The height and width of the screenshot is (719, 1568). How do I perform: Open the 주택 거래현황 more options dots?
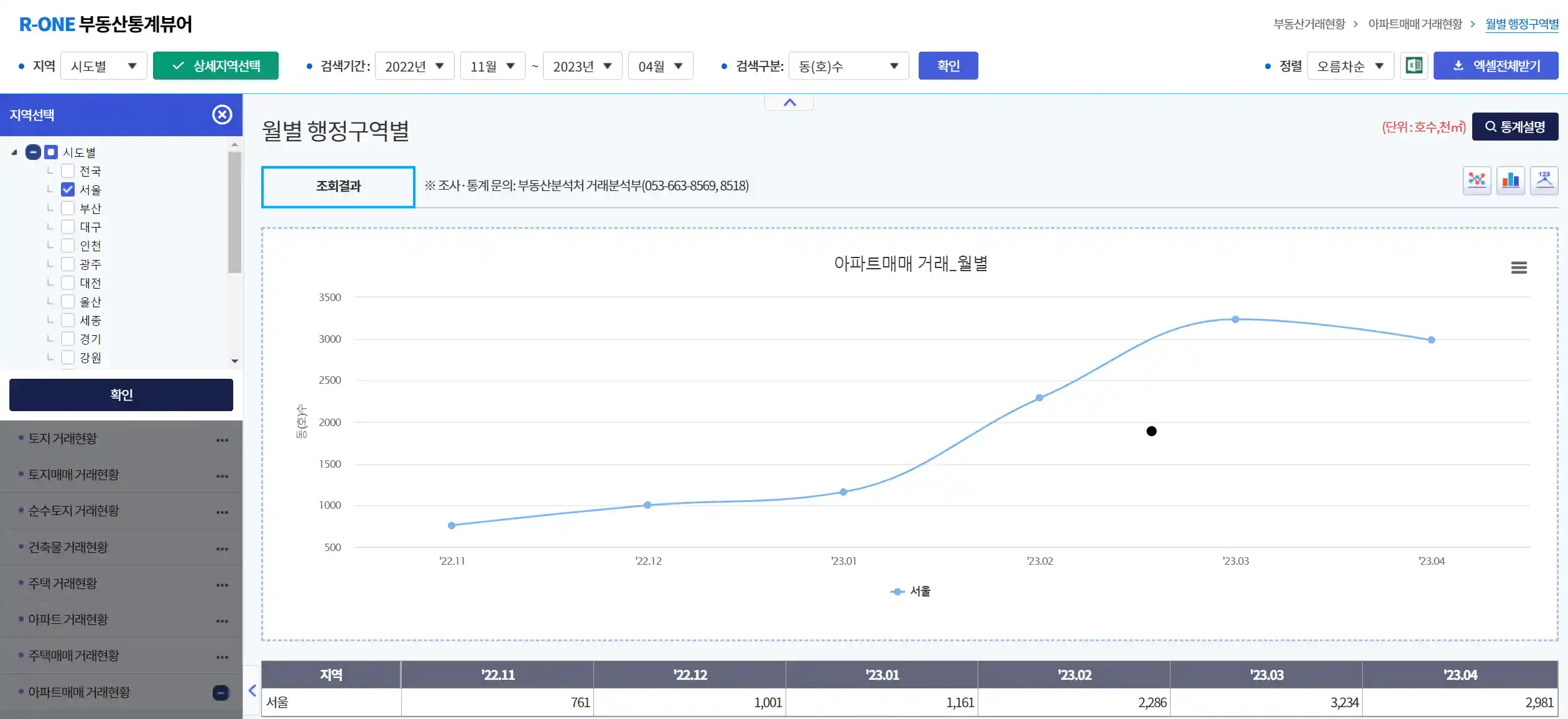pos(222,585)
